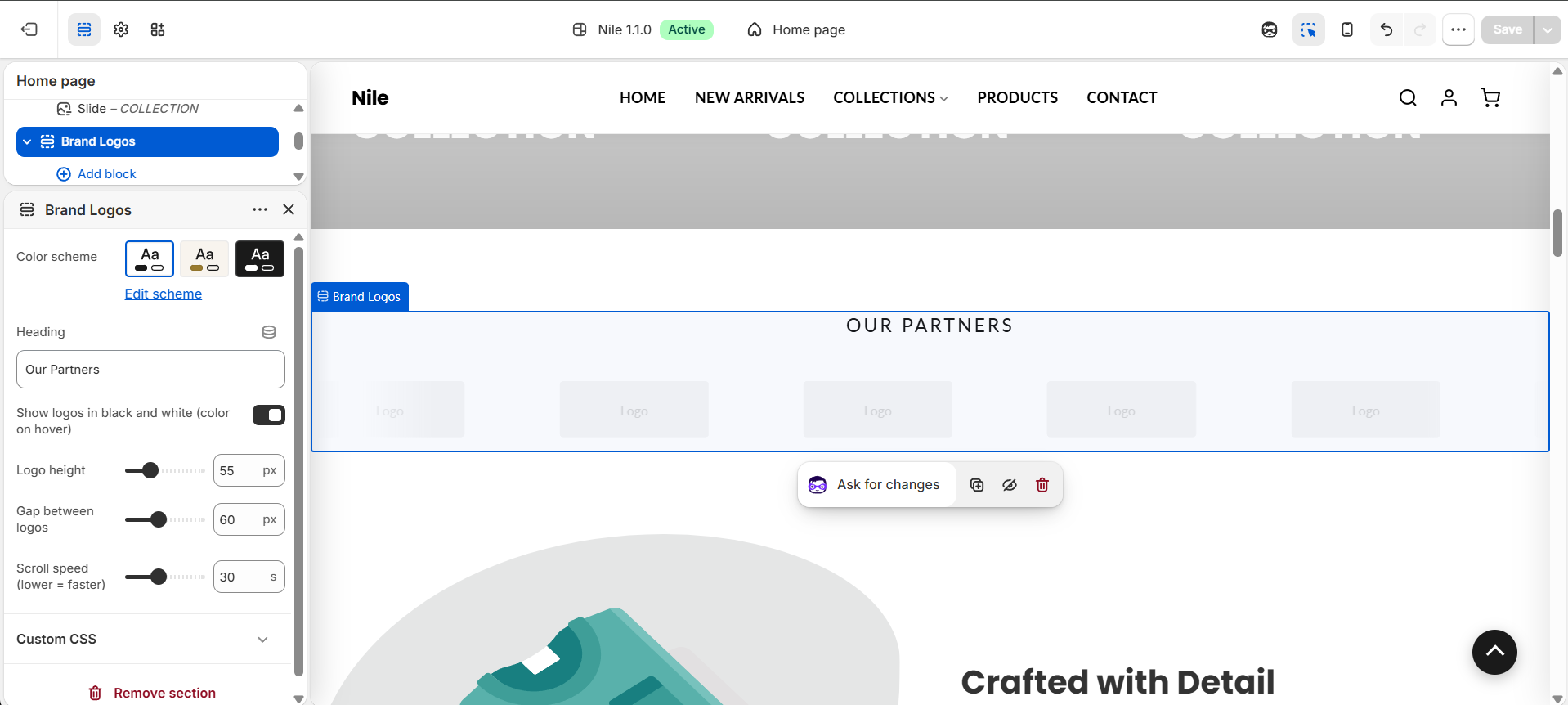Open the CONTACT menu item
Screen dimensions: 1568x705
click(1122, 97)
